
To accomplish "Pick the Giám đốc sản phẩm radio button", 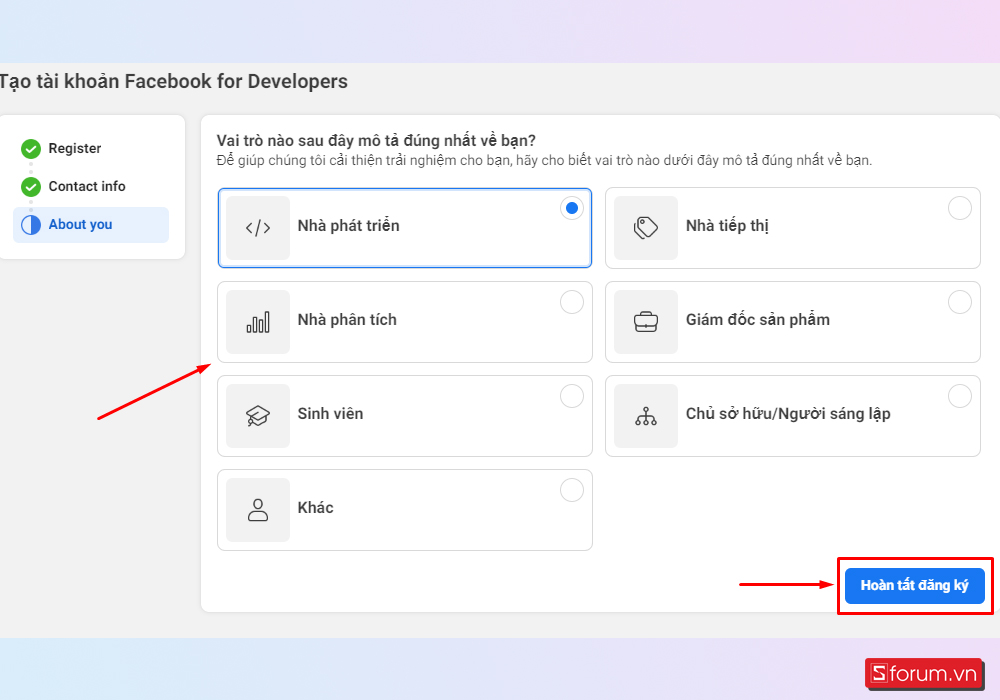I will point(959,302).
